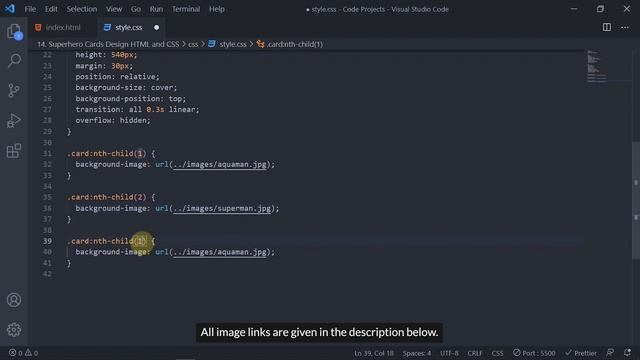The height and width of the screenshot is (360, 640).
Task: Select the style.css tab
Action: coord(129,27)
